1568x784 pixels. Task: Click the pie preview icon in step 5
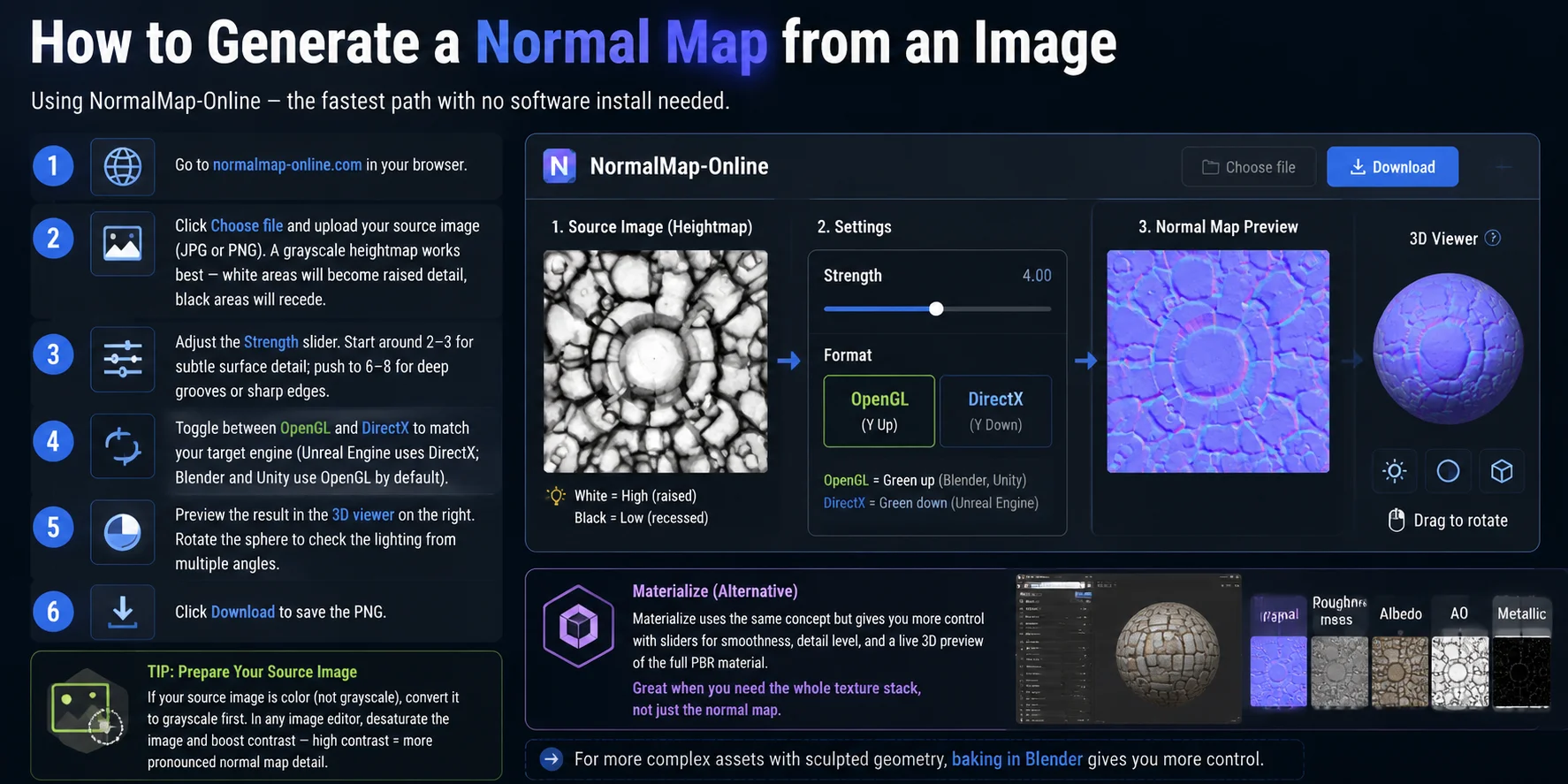click(123, 532)
